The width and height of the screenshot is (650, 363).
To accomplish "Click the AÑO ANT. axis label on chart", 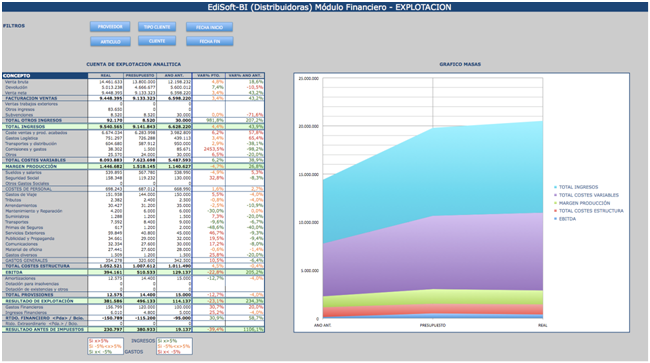I will [x=323, y=325].
